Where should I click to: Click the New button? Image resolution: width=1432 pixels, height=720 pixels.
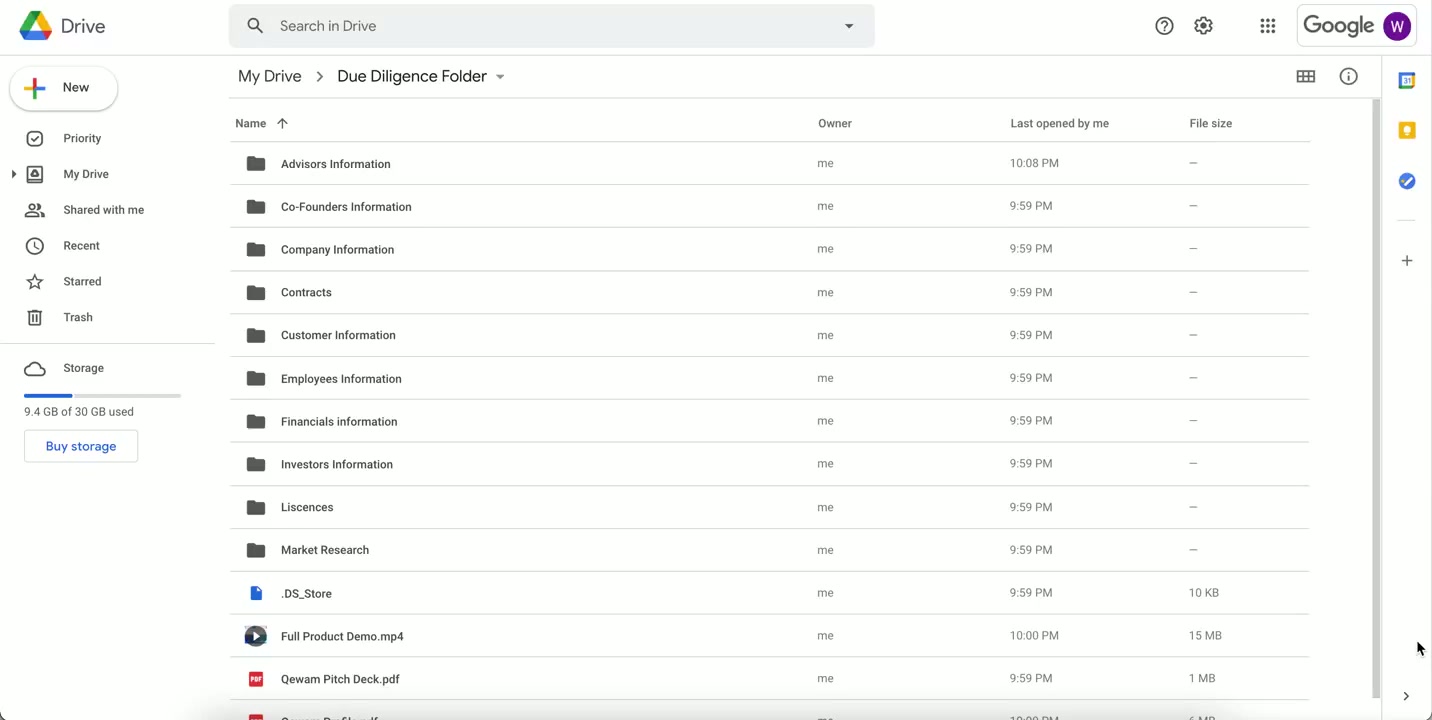[64, 88]
